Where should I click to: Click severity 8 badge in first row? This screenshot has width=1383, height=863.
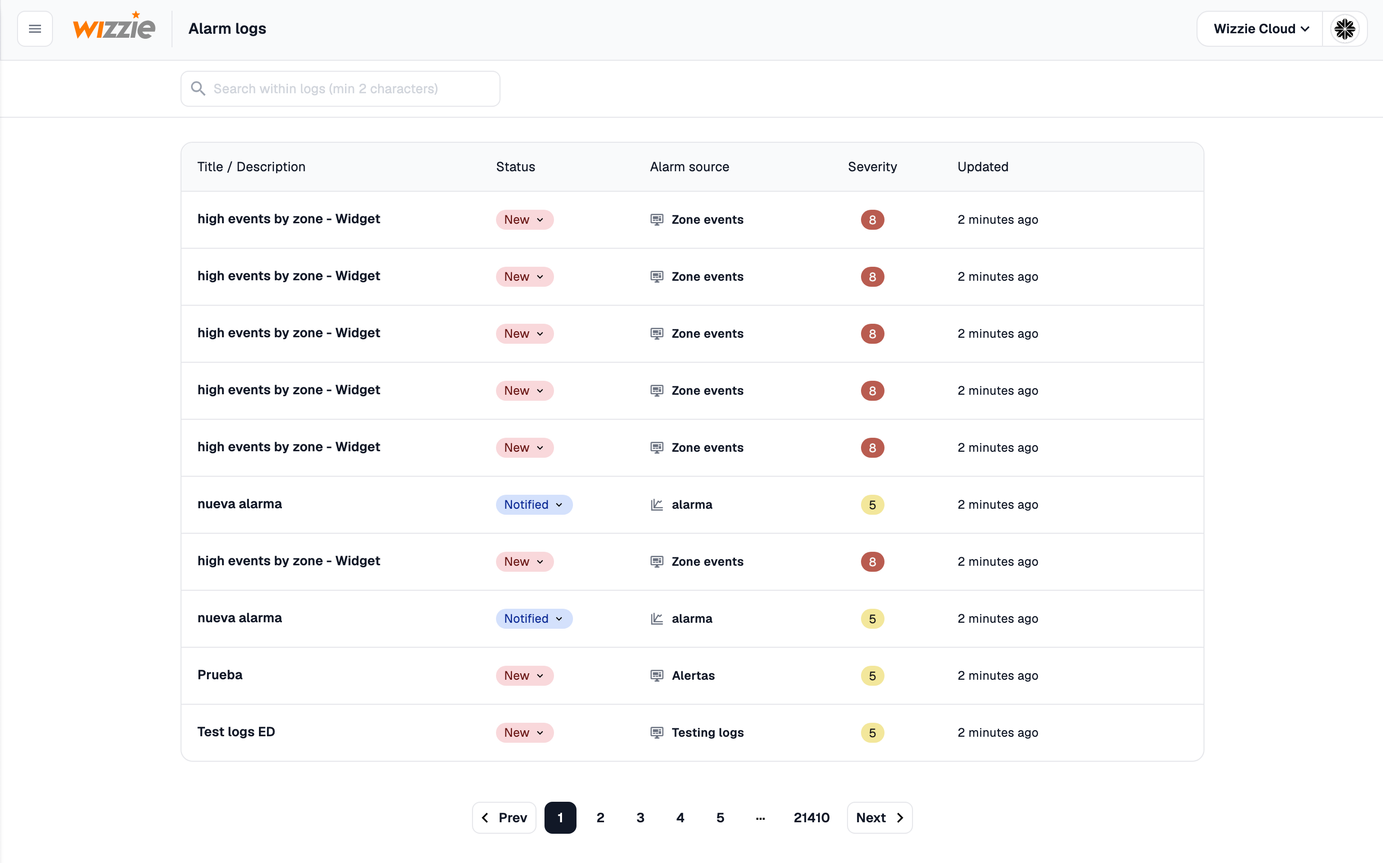(872, 220)
